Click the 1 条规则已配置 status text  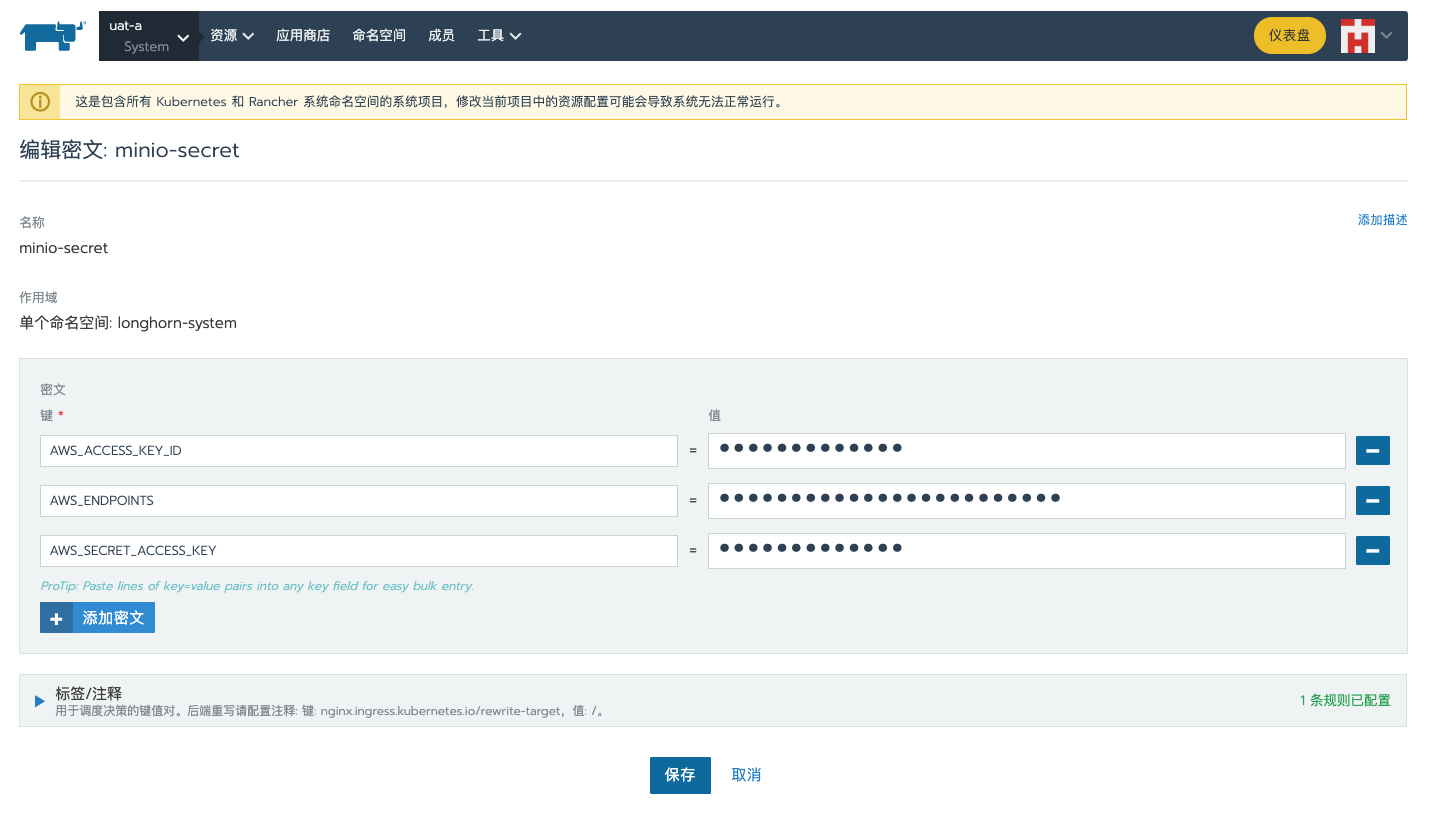pyautogui.click(x=1345, y=700)
